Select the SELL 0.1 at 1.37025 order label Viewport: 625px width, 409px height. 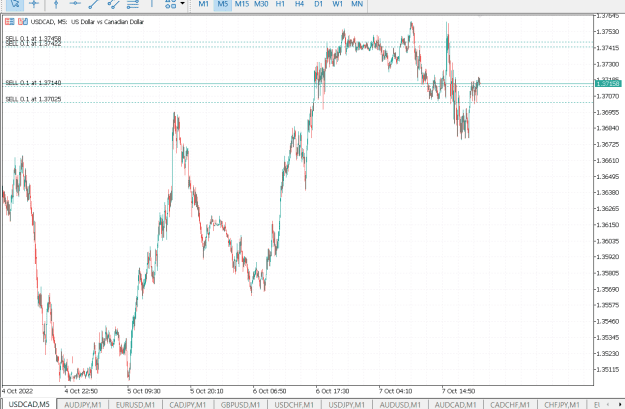pyautogui.click(x=33, y=99)
